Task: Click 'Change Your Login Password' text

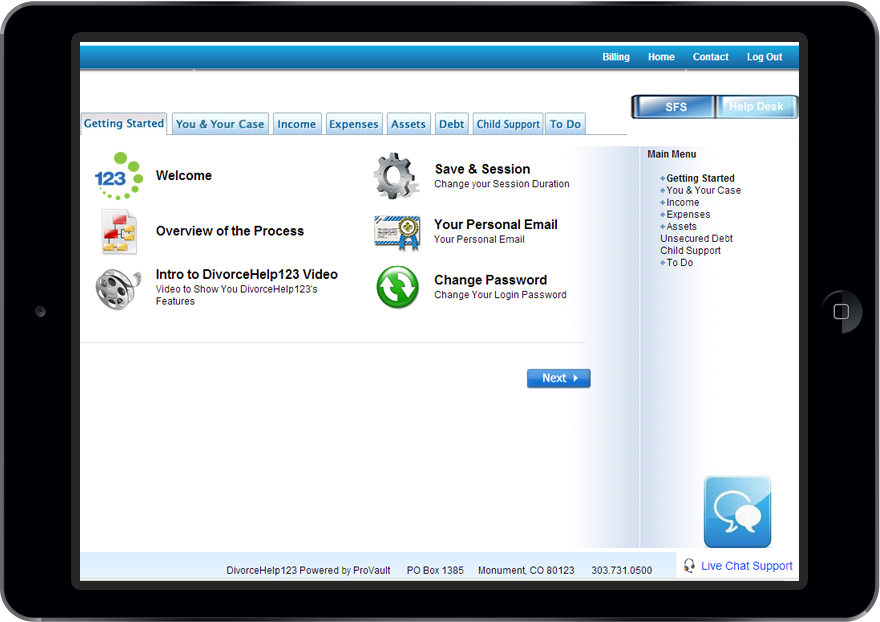Action: pyautogui.click(x=500, y=295)
